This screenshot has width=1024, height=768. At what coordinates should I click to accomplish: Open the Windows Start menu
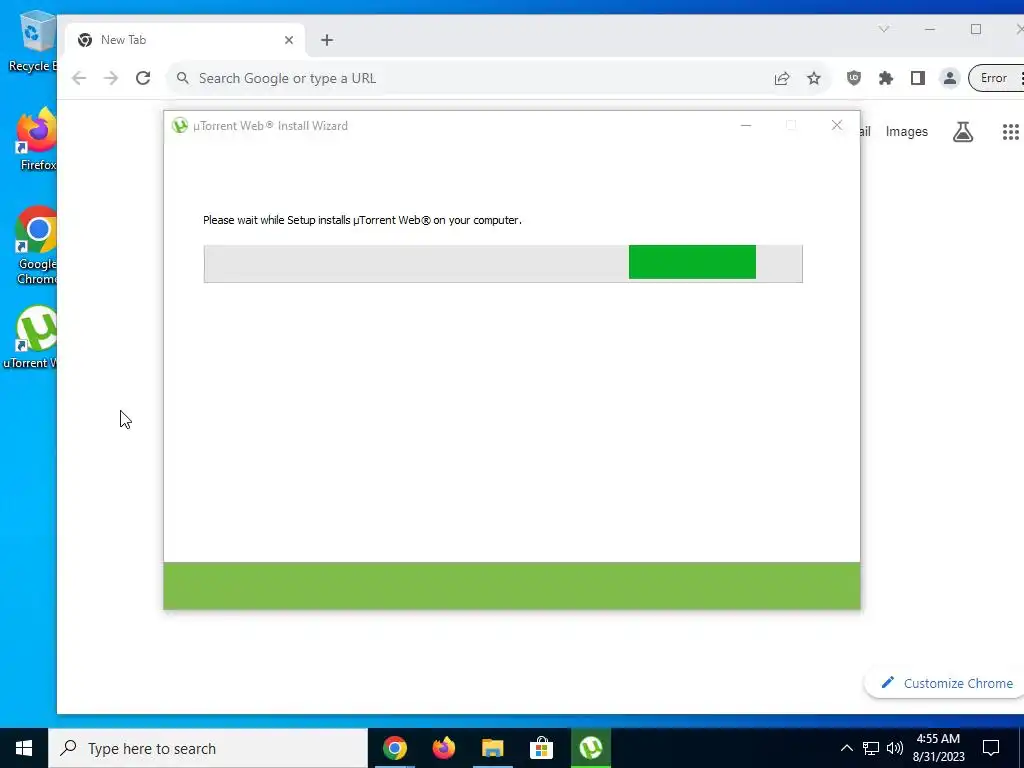coord(24,748)
